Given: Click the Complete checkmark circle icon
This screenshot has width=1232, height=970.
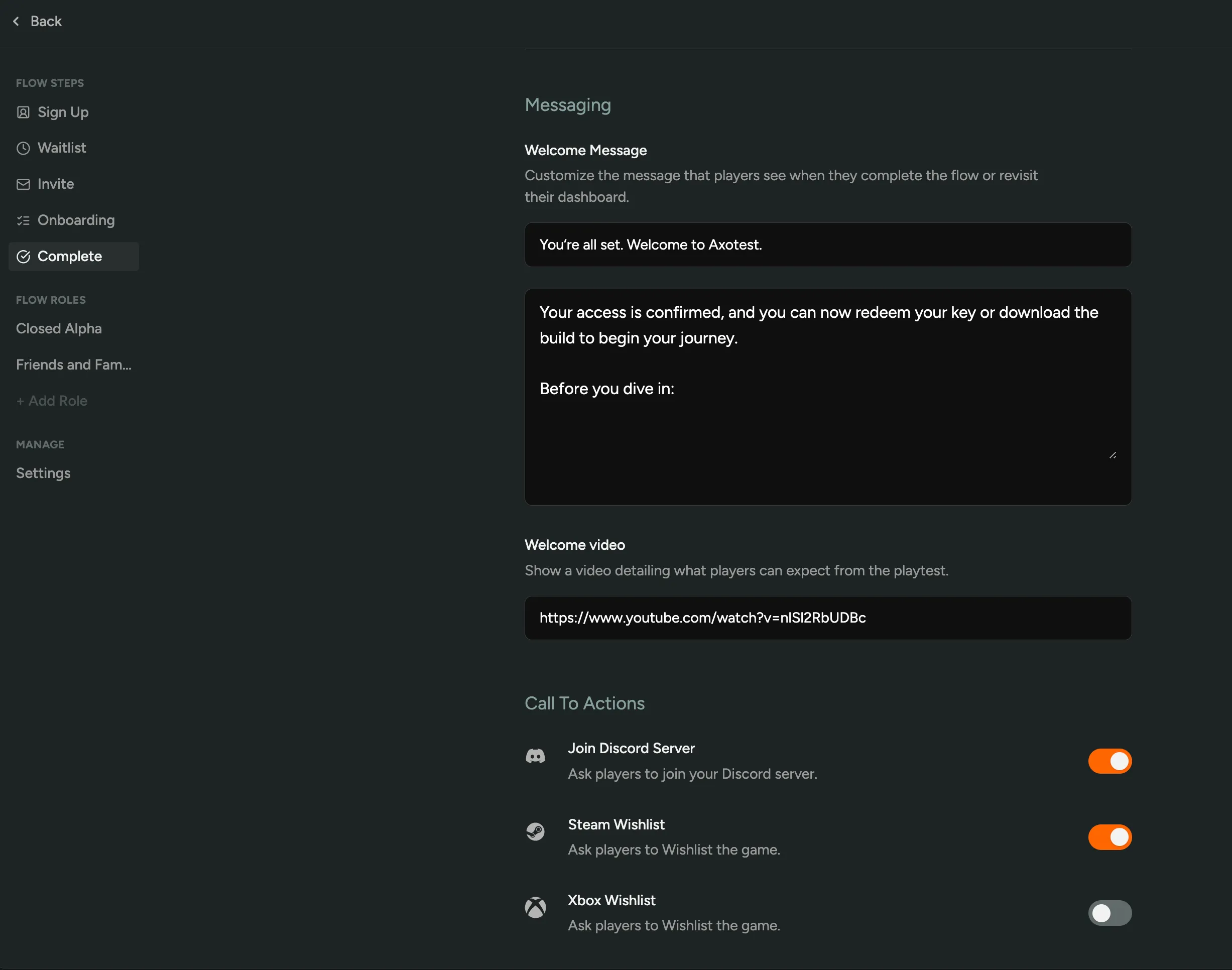Looking at the screenshot, I should pyautogui.click(x=23, y=257).
